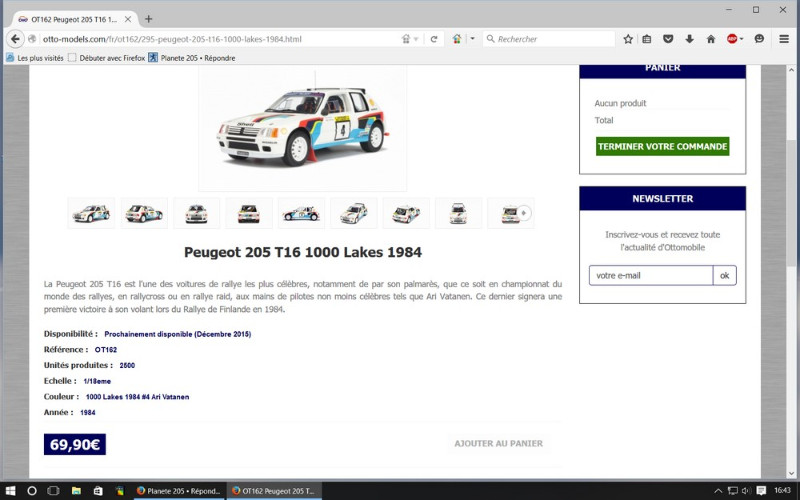Click the AJOUTER AU PANIER button
Viewport: 800px width, 500px height.
click(498, 443)
